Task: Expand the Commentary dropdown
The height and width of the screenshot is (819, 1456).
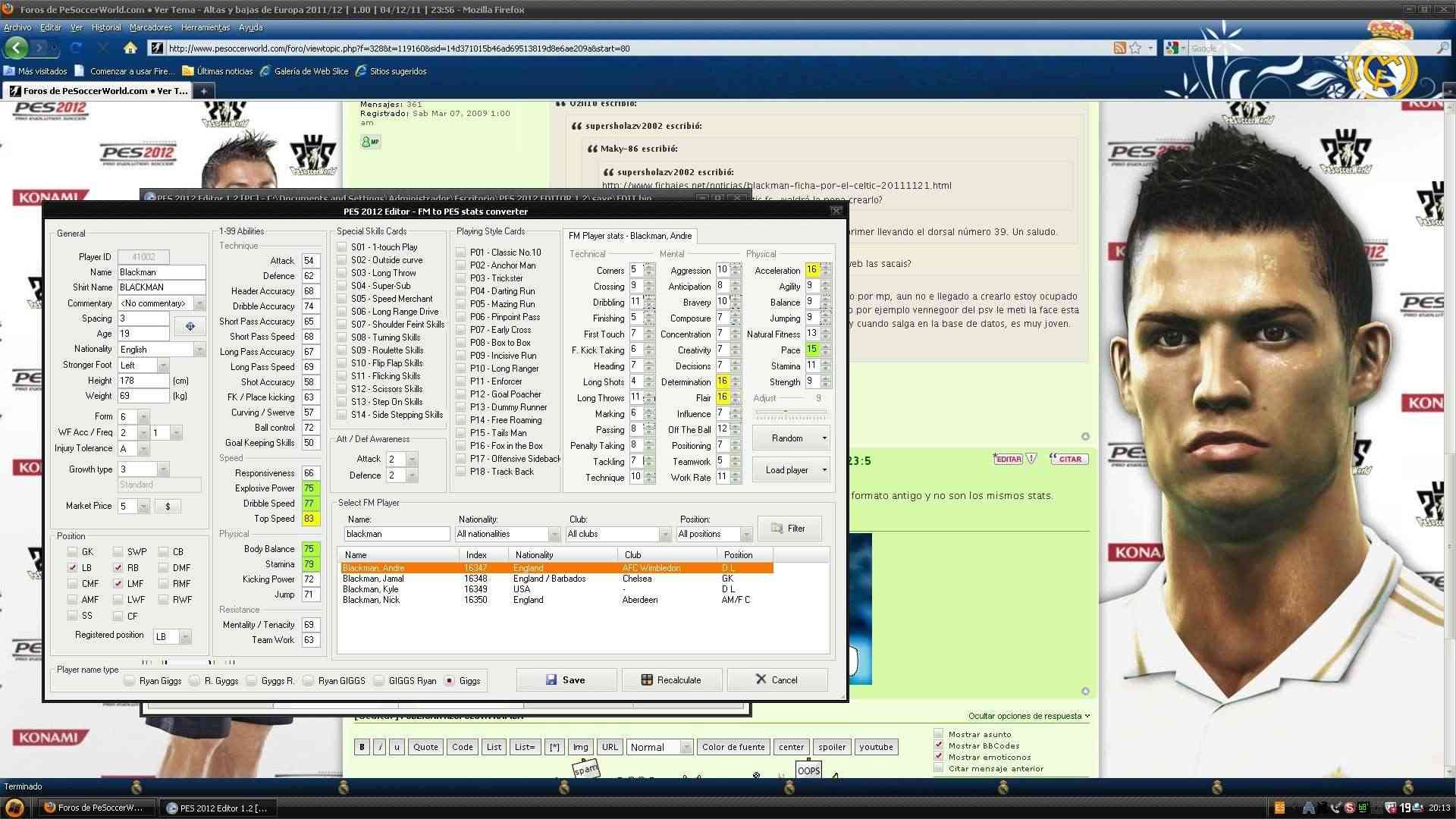Action: click(x=199, y=303)
